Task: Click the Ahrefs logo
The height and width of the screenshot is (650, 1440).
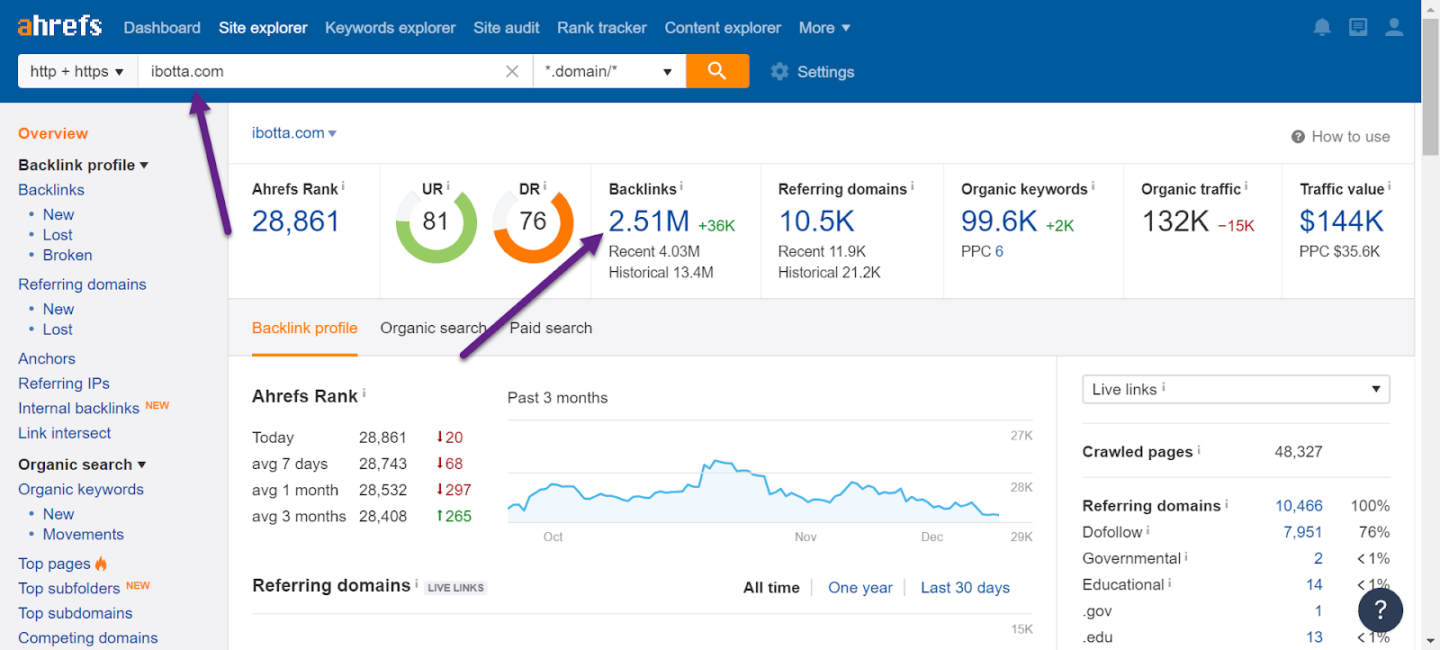Action: (59, 26)
